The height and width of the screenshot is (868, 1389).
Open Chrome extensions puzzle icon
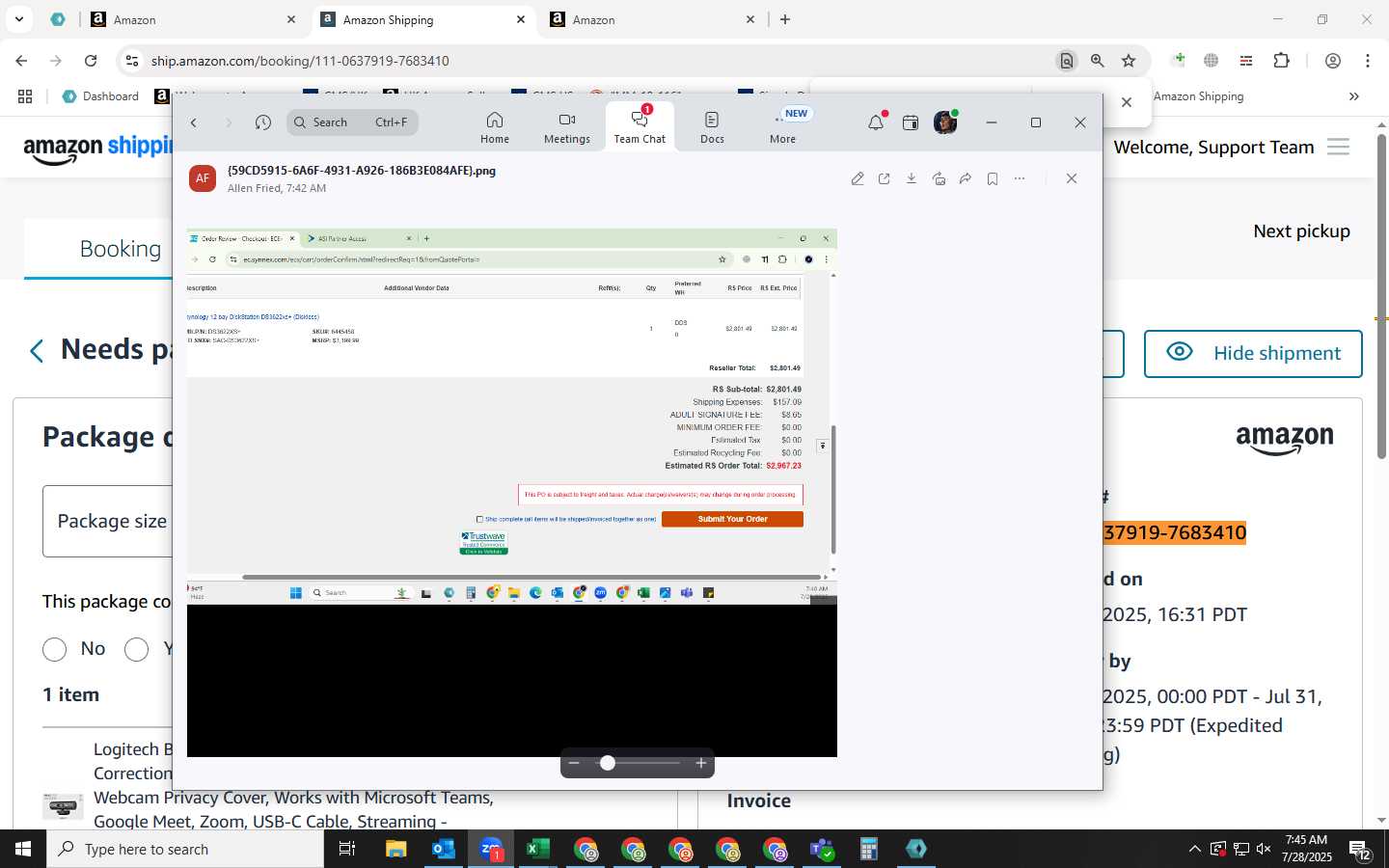pos(1281,61)
